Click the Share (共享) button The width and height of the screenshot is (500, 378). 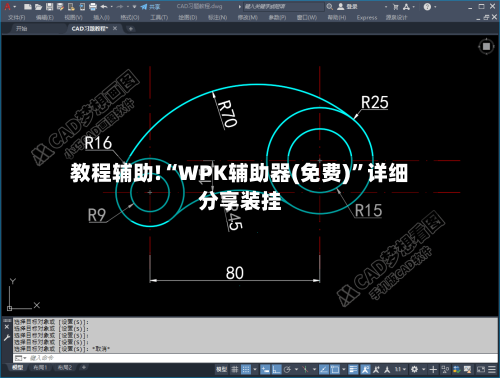coord(150,7)
